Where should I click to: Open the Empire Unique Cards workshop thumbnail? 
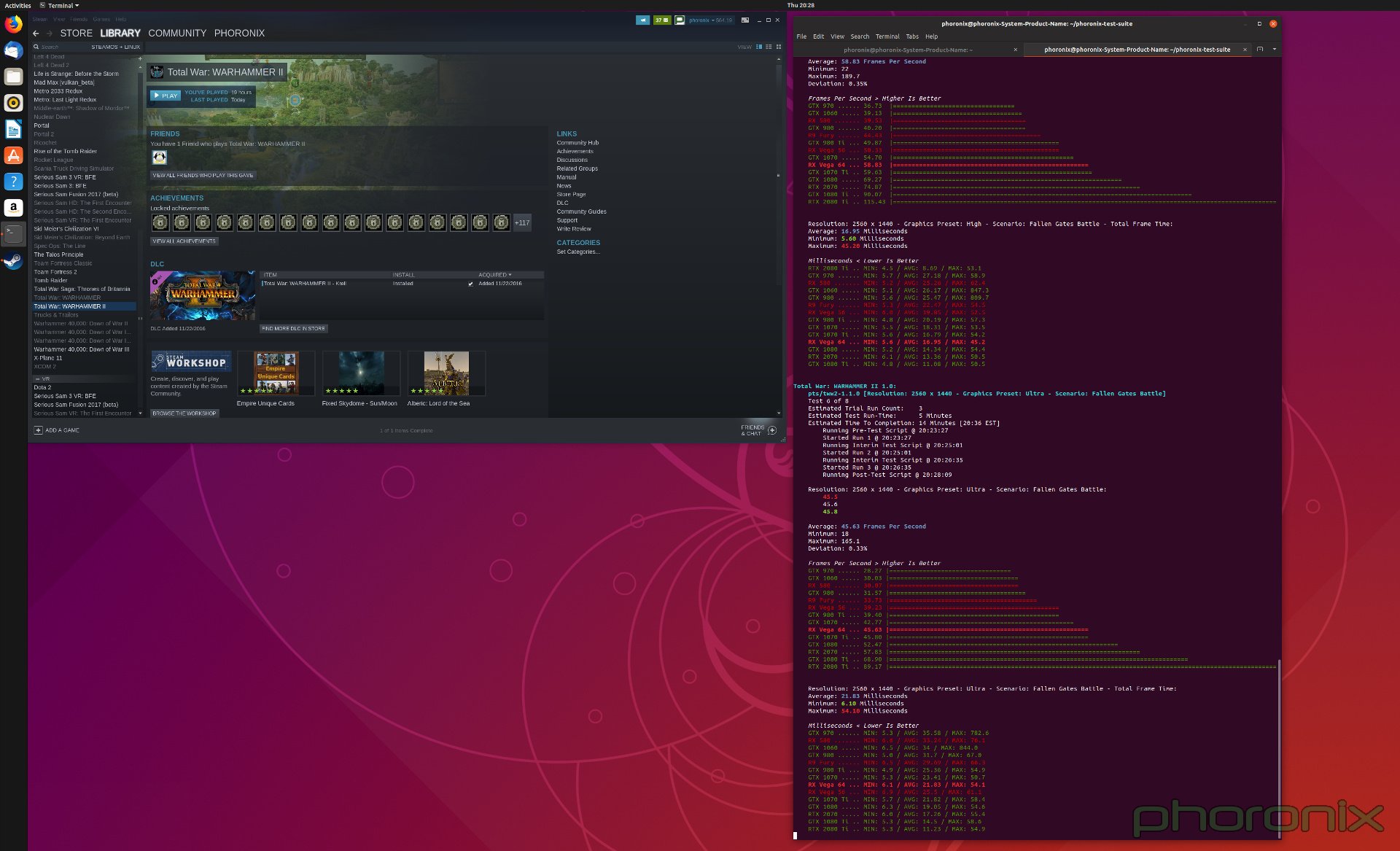(x=276, y=373)
